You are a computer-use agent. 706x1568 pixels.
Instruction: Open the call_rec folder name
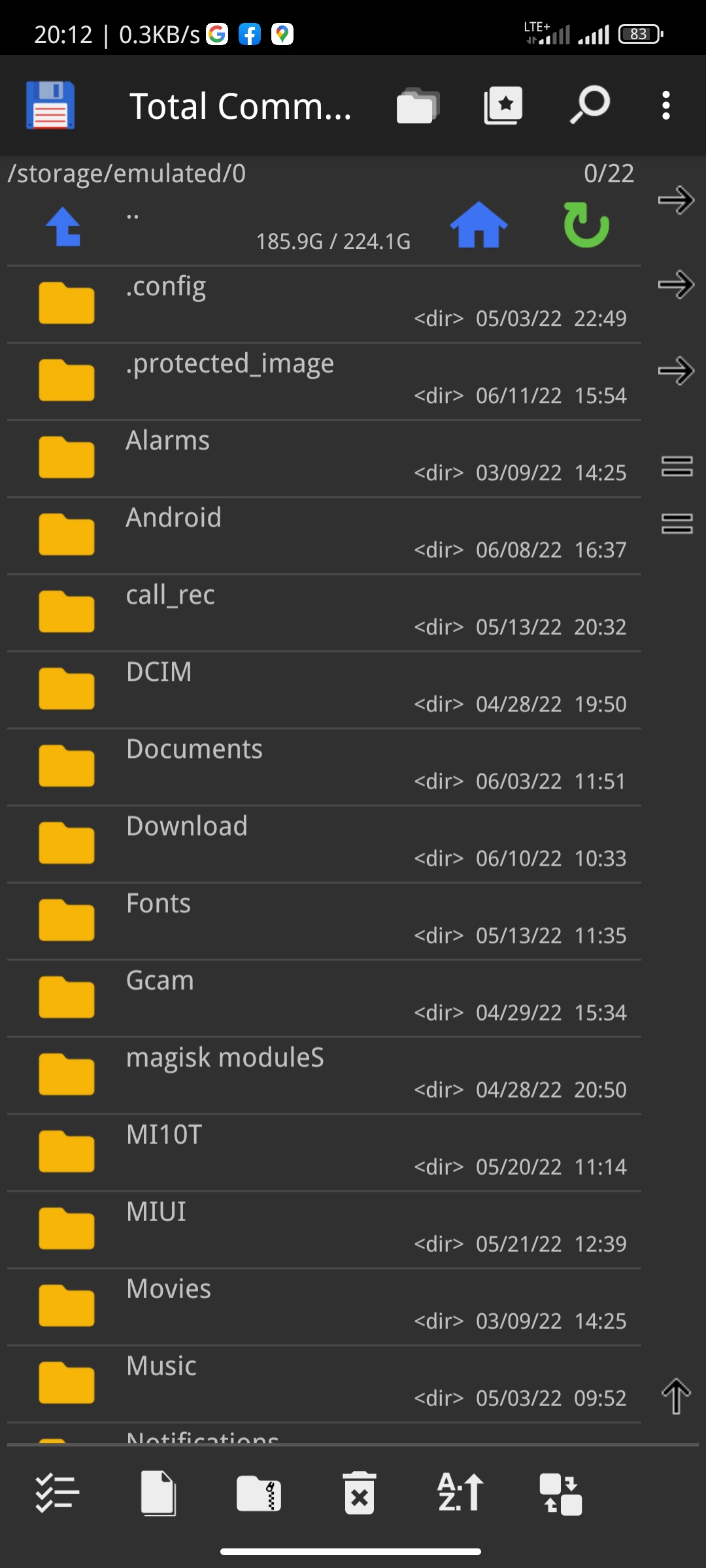(x=171, y=595)
